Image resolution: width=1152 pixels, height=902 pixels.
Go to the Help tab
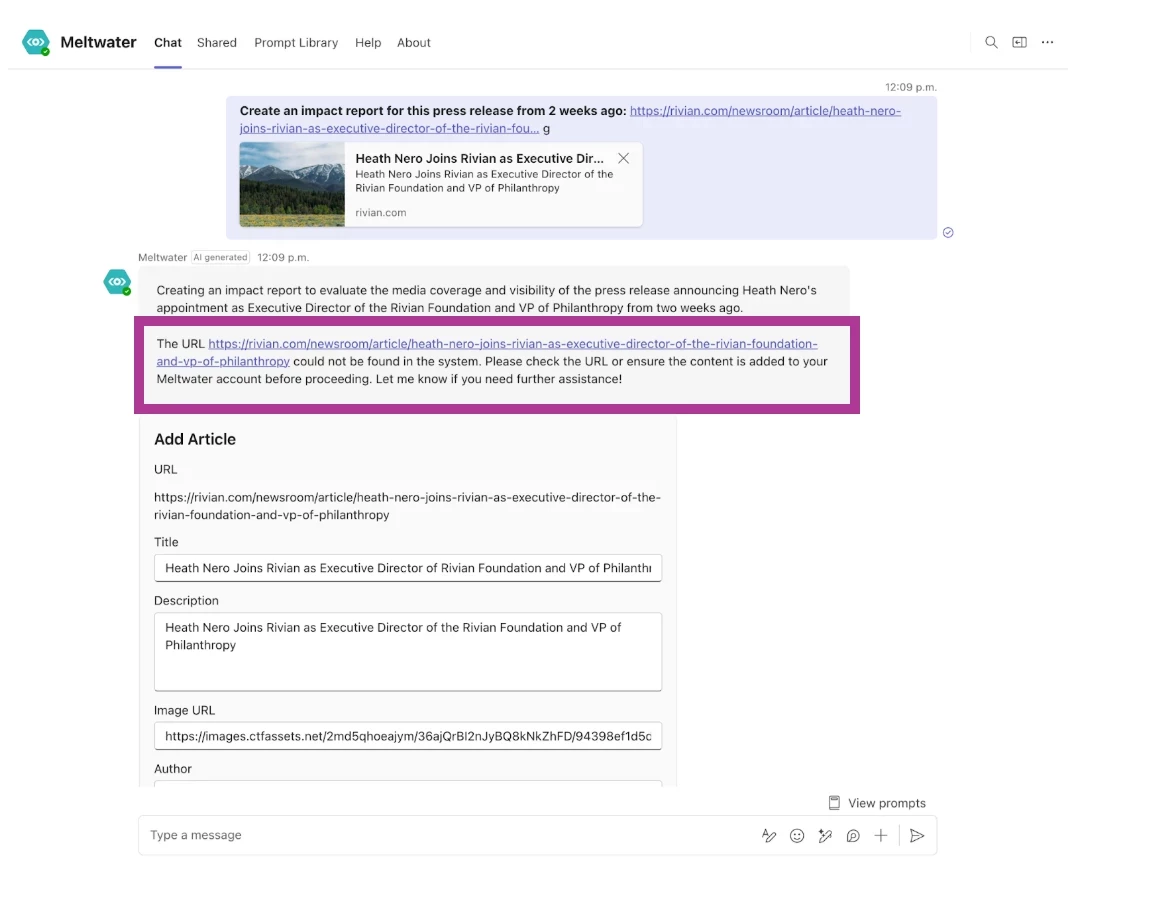(x=368, y=43)
